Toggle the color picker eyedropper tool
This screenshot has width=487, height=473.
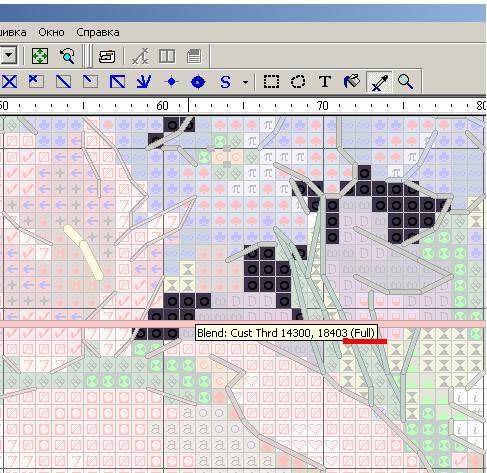pos(379,82)
